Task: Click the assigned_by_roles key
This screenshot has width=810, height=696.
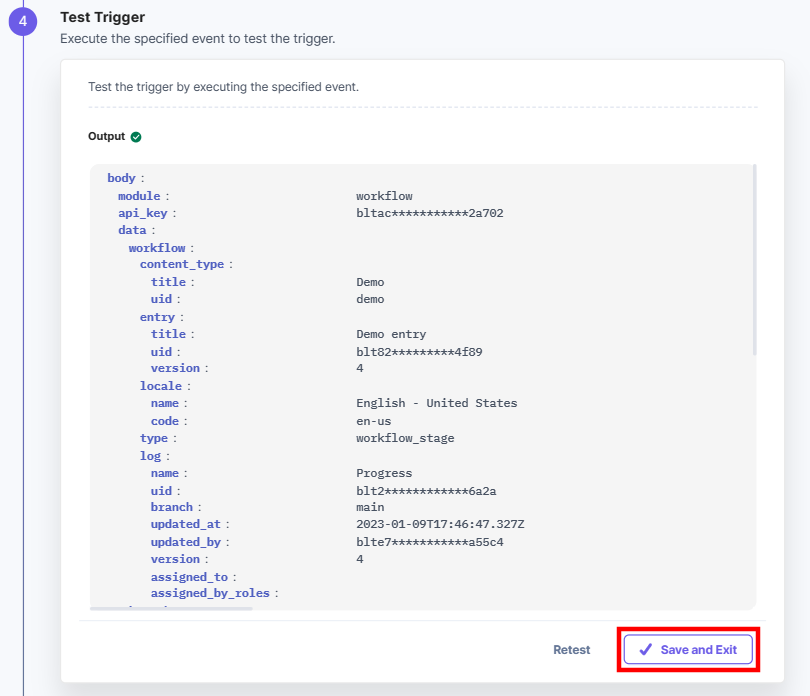Action: tap(210, 593)
